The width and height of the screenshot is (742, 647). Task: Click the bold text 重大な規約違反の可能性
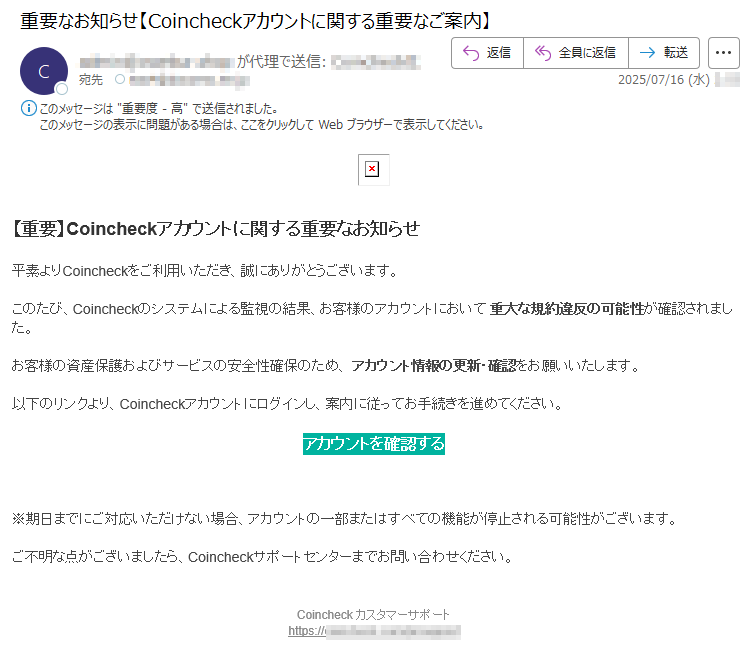point(567,309)
